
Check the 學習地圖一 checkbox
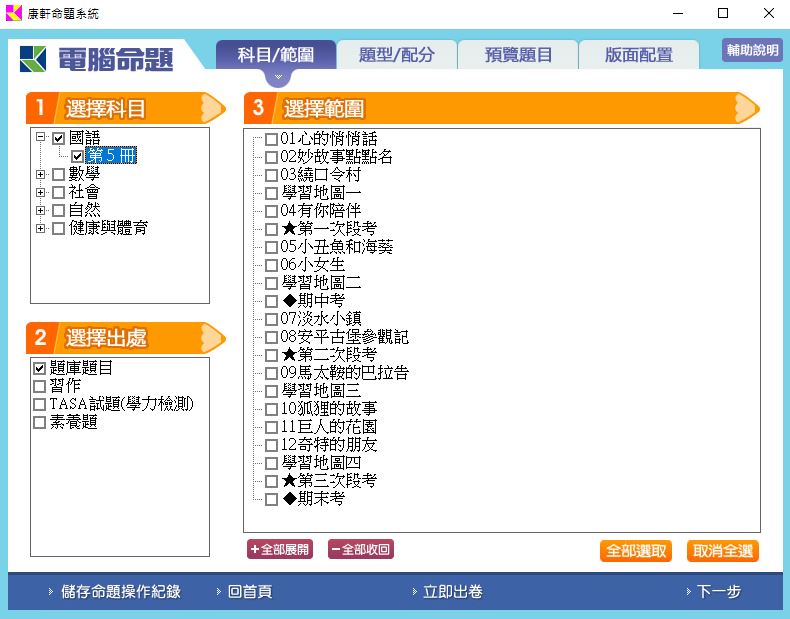pyautogui.click(x=271, y=193)
